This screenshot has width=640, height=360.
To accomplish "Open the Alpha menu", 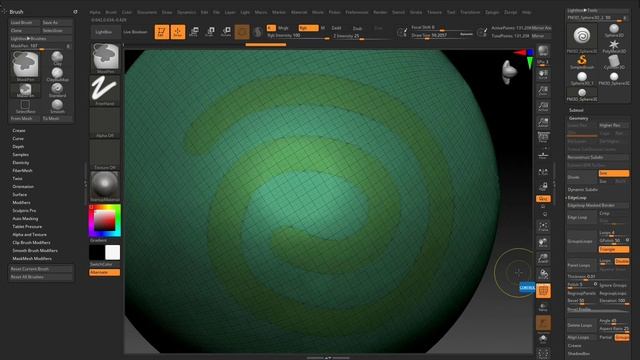I will pyautogui.click(x=95, y=12).
